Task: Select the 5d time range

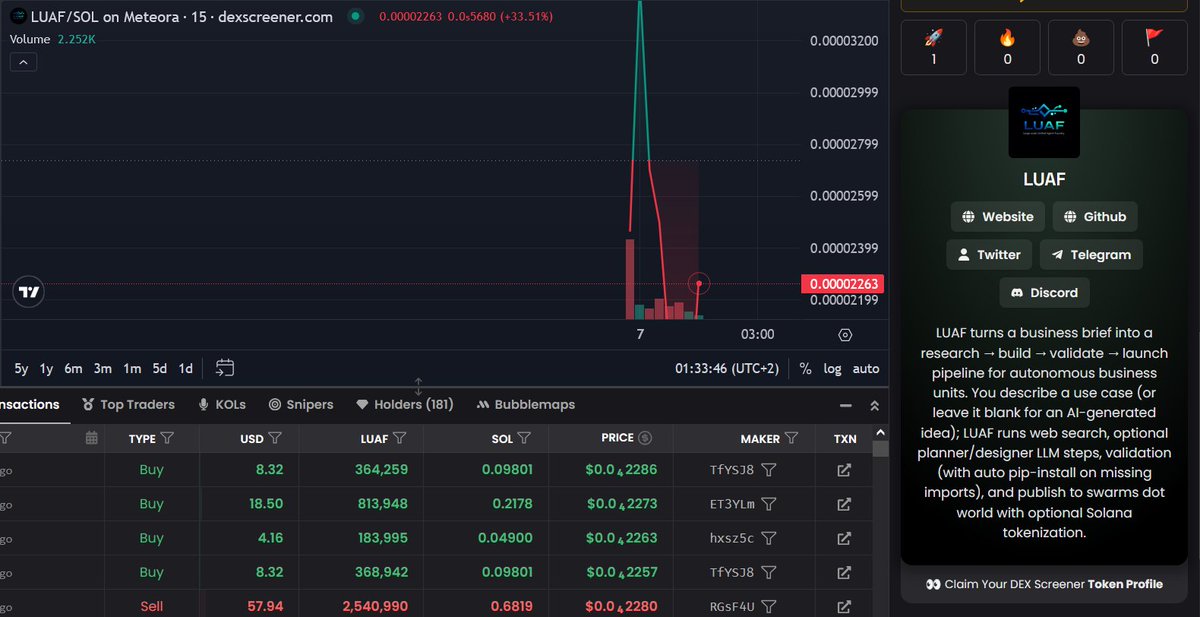Action: (160, 368)
